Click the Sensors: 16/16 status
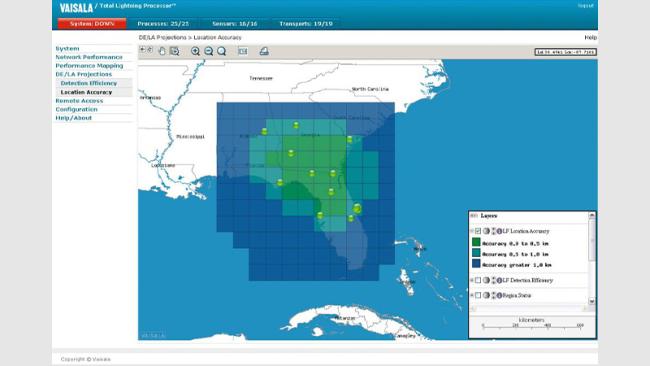The image size is (650, 366). point(235,24)
